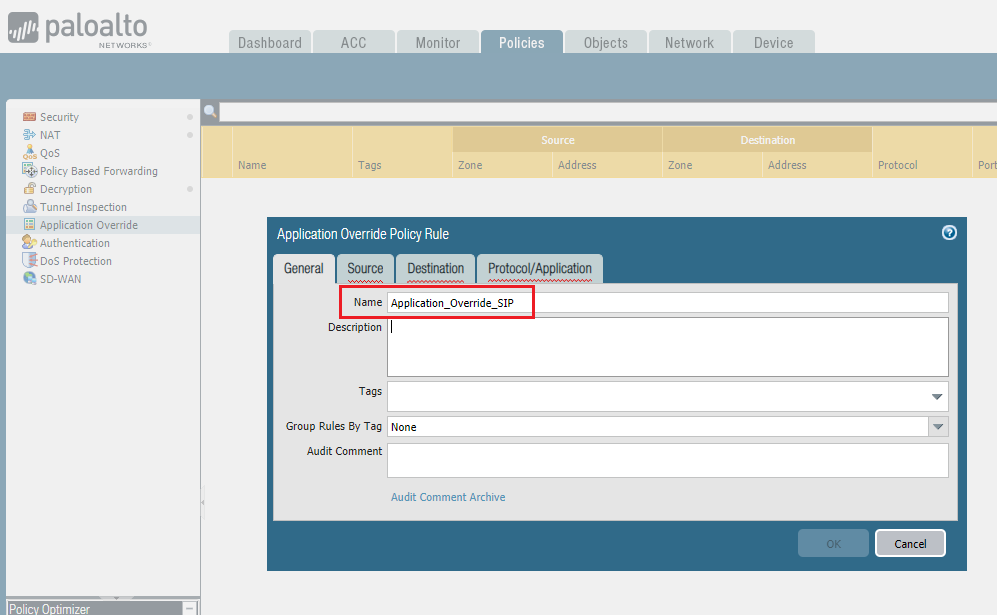Select Tunnel Inspection item
The width and height of the screenshot is (997, 616).
pos(83,207)
